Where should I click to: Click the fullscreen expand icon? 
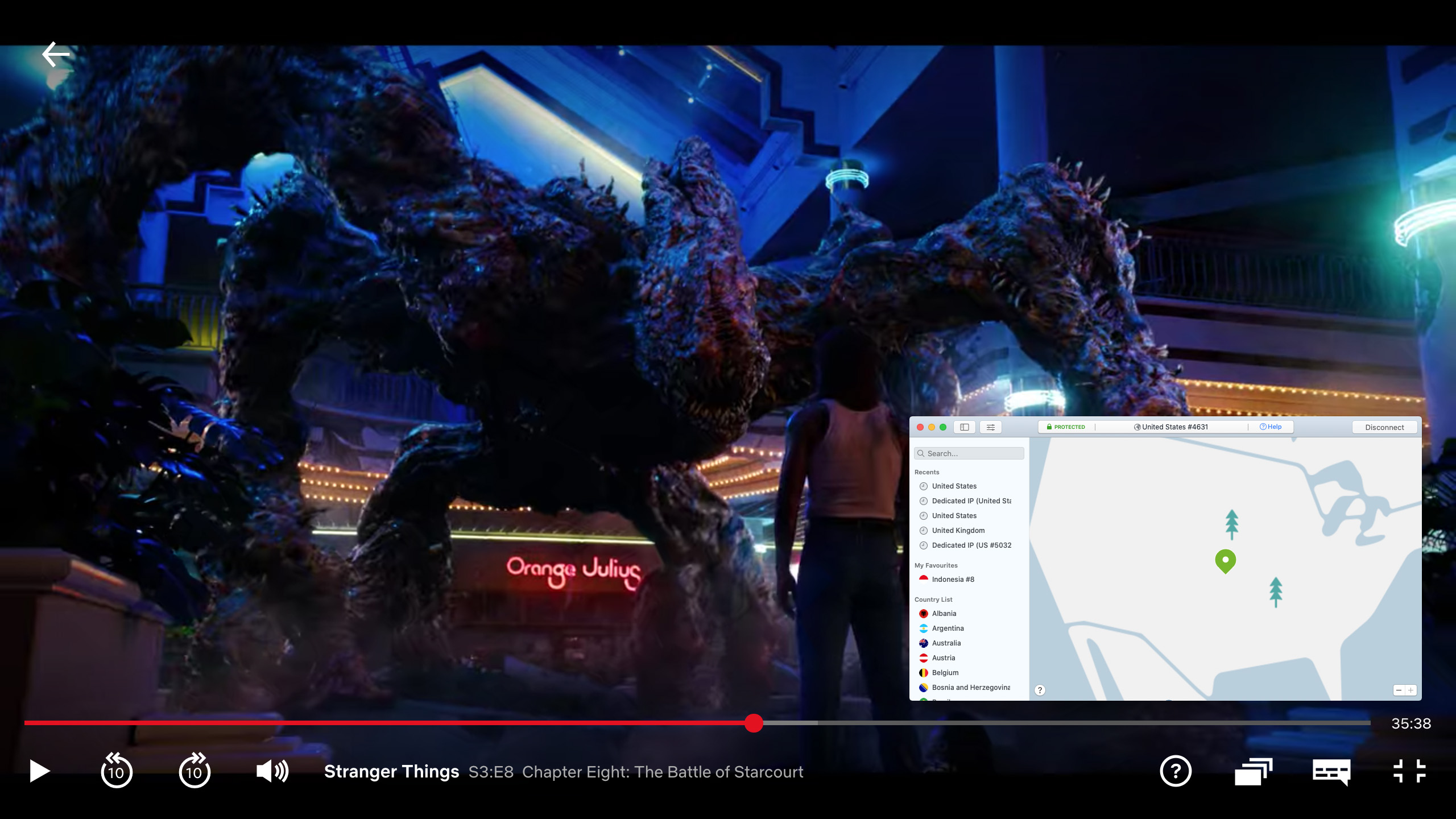pos(1411,771)
